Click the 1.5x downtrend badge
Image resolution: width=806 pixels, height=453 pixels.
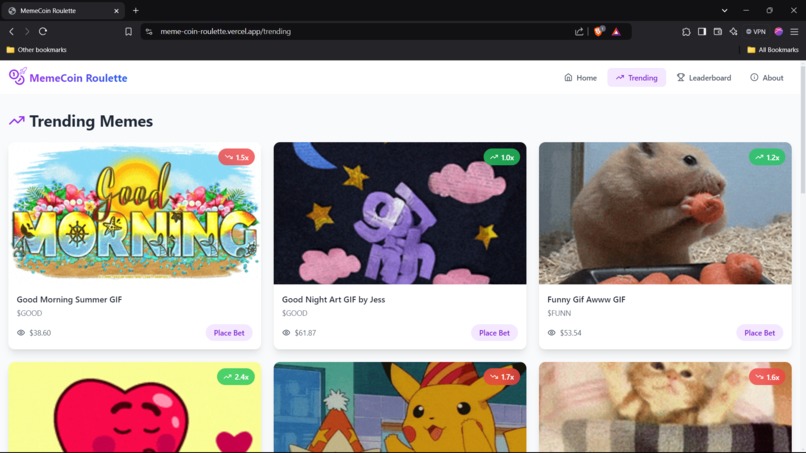pyautogui.click(x=236, y=157)
